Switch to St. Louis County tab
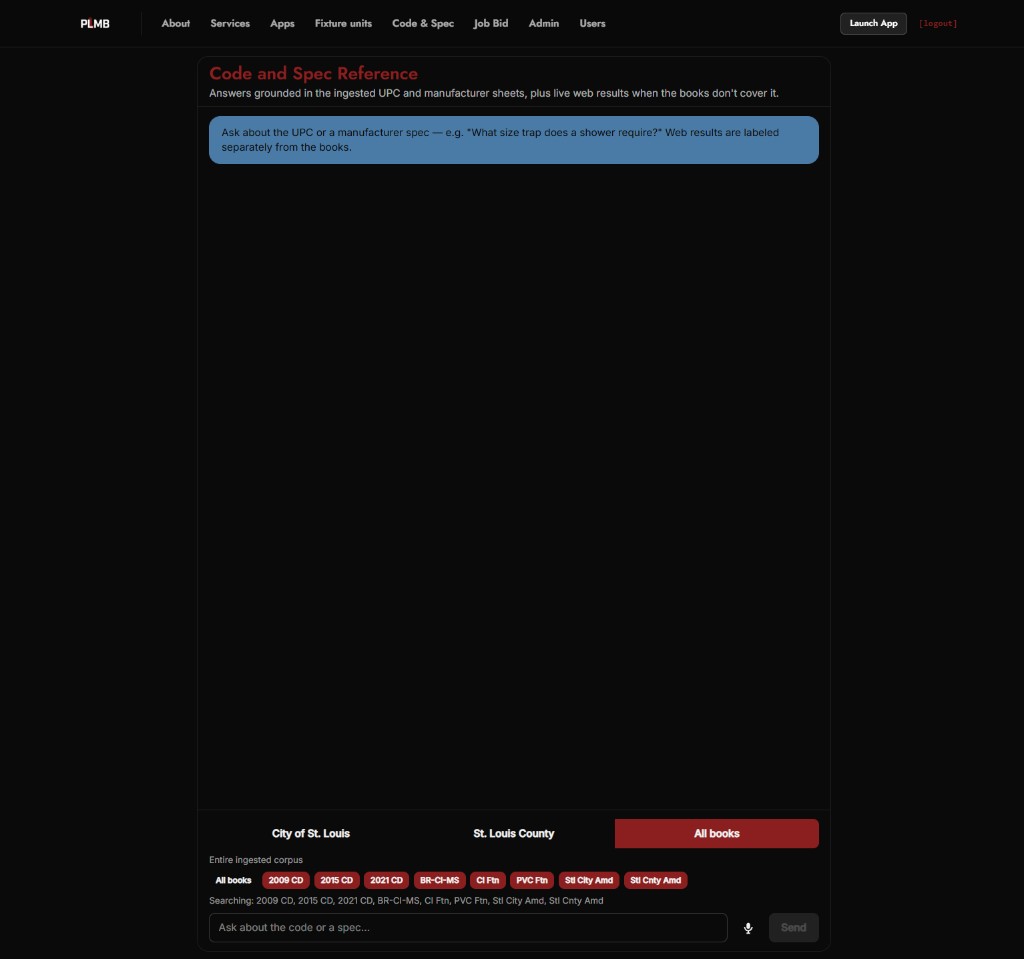1024x959 pixels. coord(513,834)
